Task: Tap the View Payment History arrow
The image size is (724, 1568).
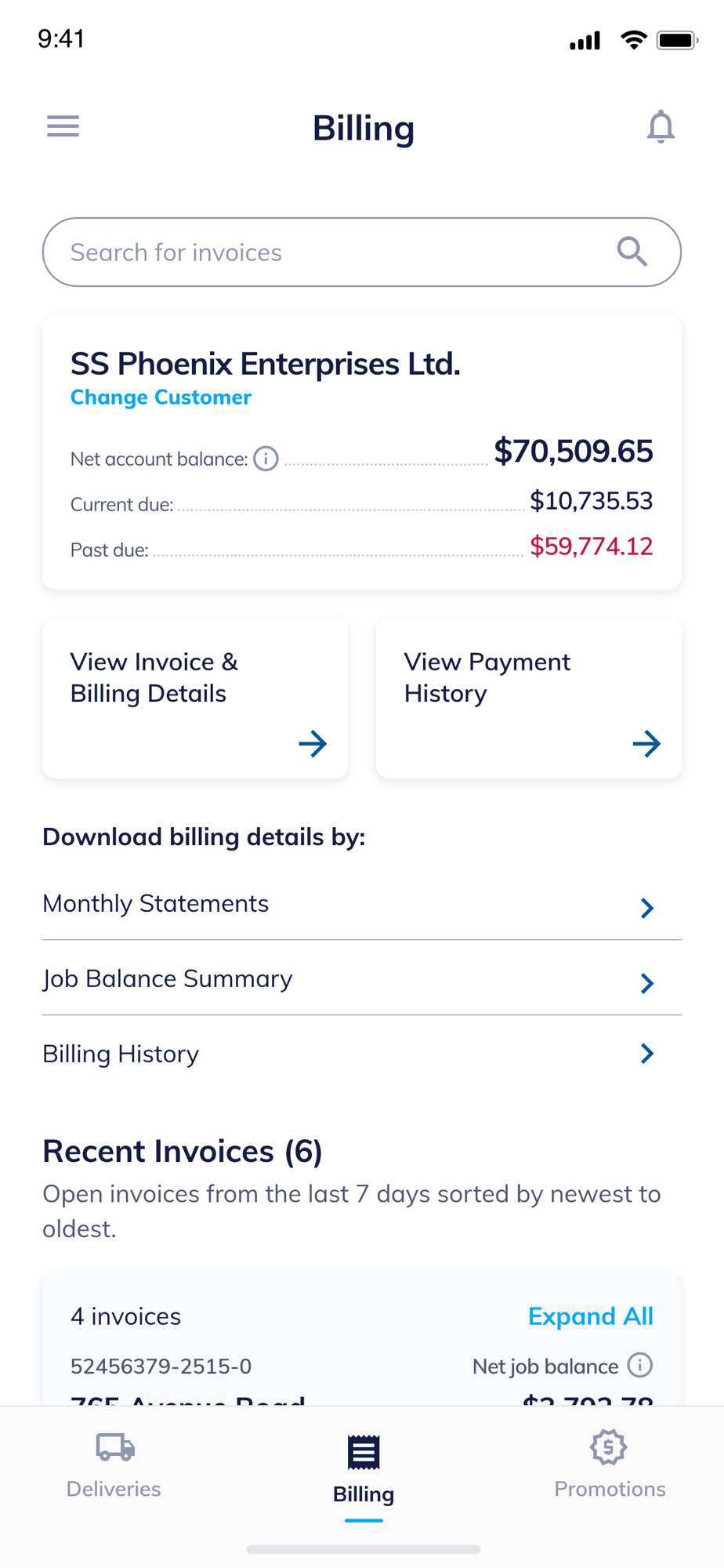Action: [646, 743]
